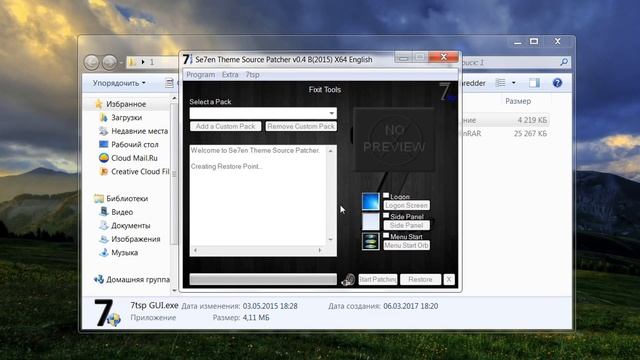Click the 7 logo in patcher title bar
This screenshot has width=640, height=360.
(x=187, y=60)
